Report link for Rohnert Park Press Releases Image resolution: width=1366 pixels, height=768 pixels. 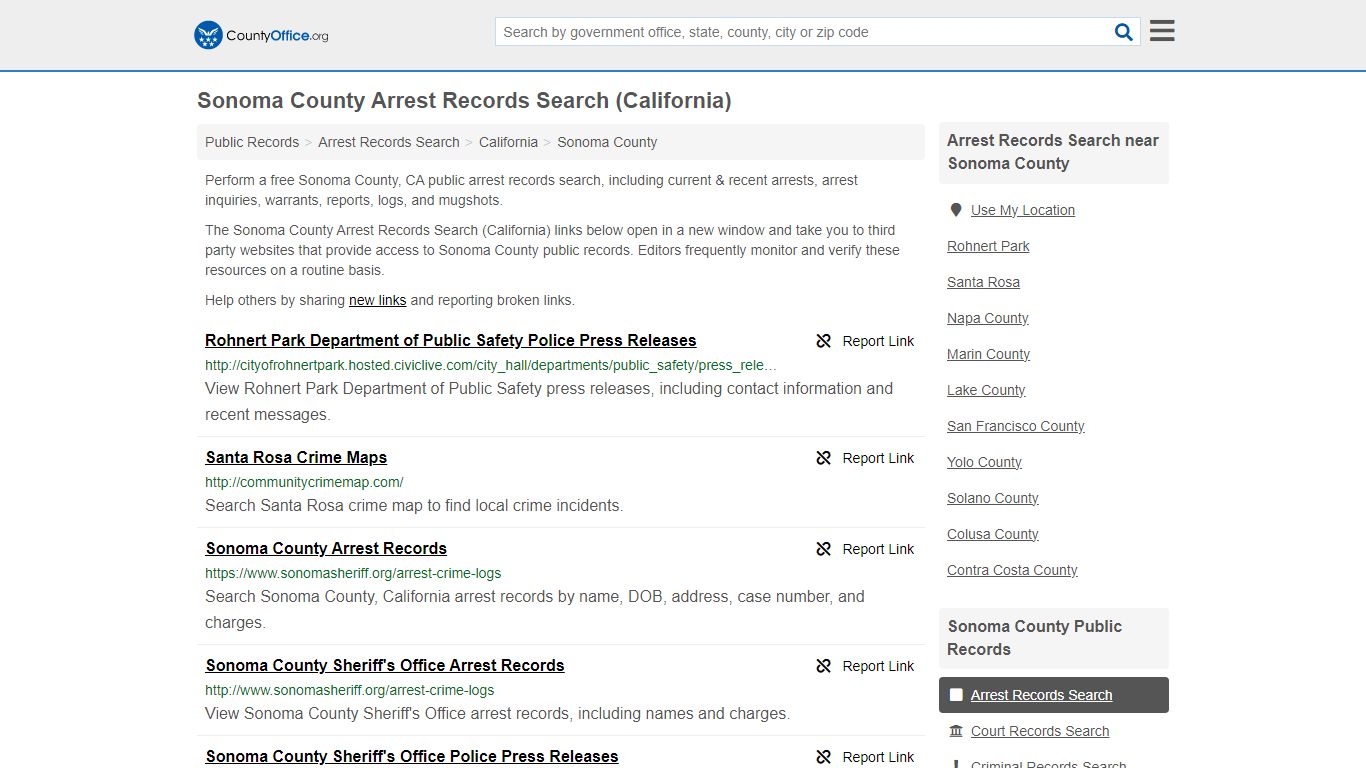(878, 341)
